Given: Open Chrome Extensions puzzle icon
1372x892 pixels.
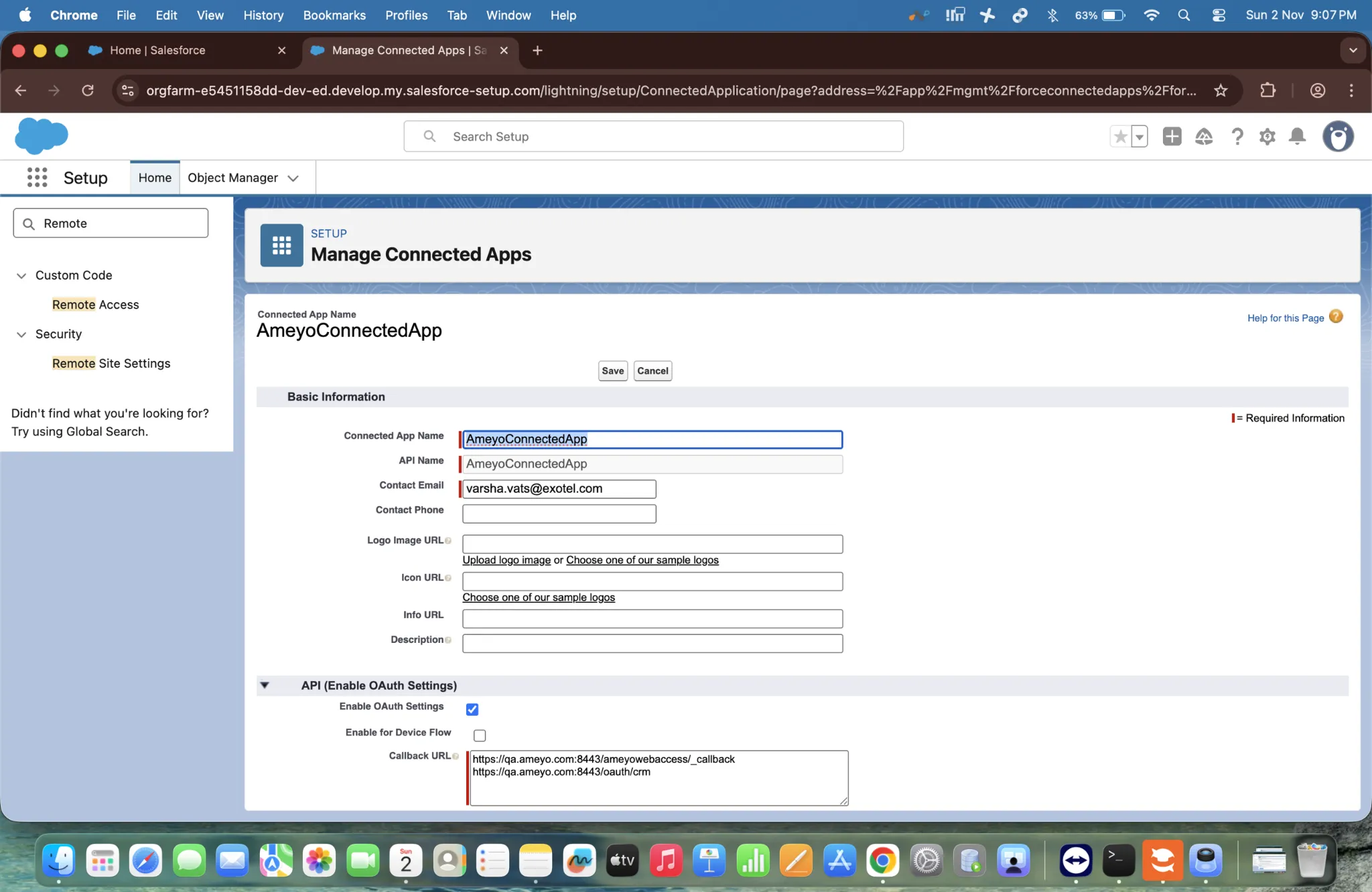Looking at the screenshot, I should coord(1267,90).
